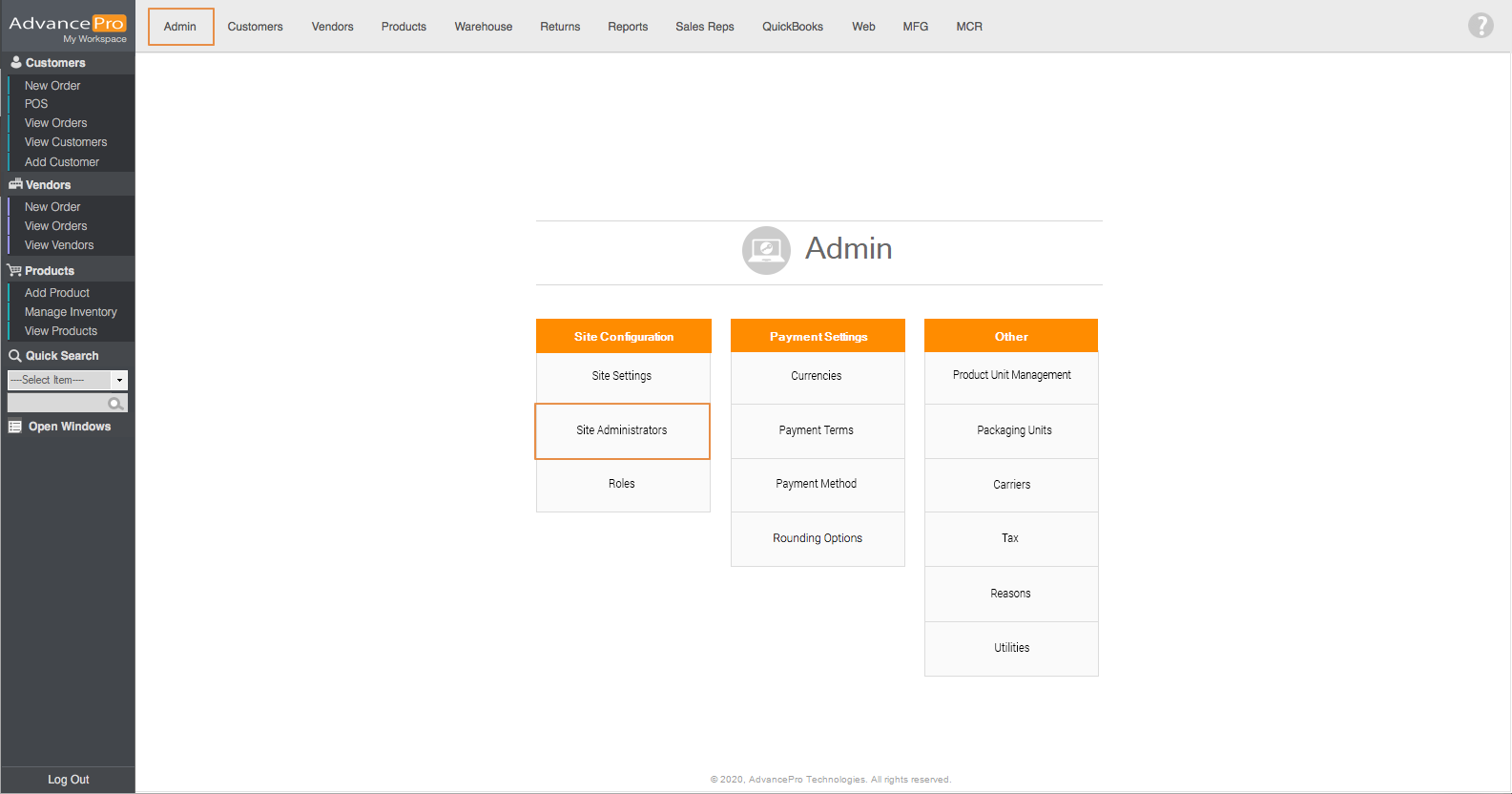Screen dimensions: 1512x794
Task: Click the Quick Search text field
Action: 57,404
